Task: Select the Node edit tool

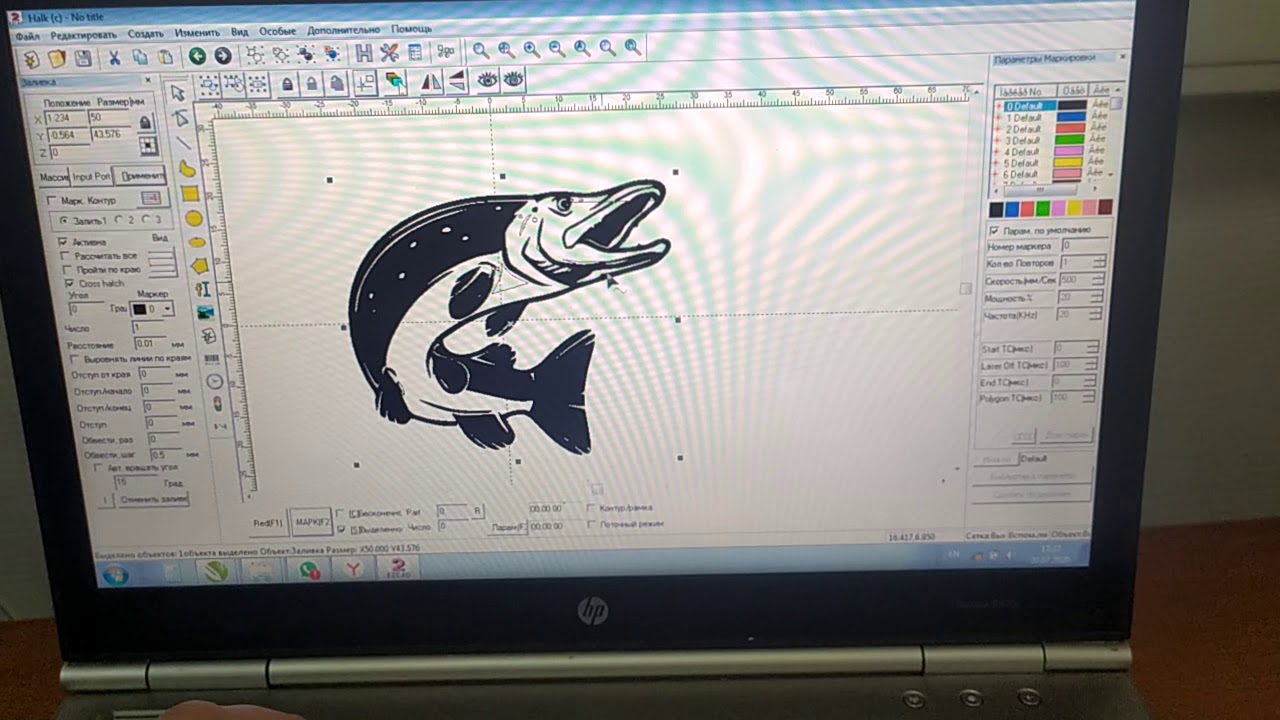Action: [181, 118]
